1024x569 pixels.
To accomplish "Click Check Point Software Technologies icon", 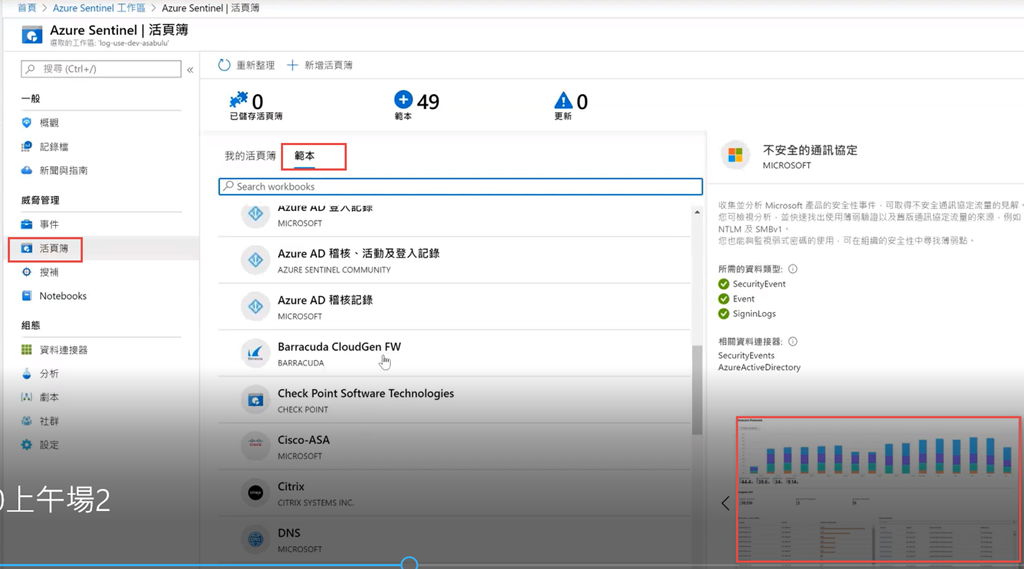I will pos(255,400).
